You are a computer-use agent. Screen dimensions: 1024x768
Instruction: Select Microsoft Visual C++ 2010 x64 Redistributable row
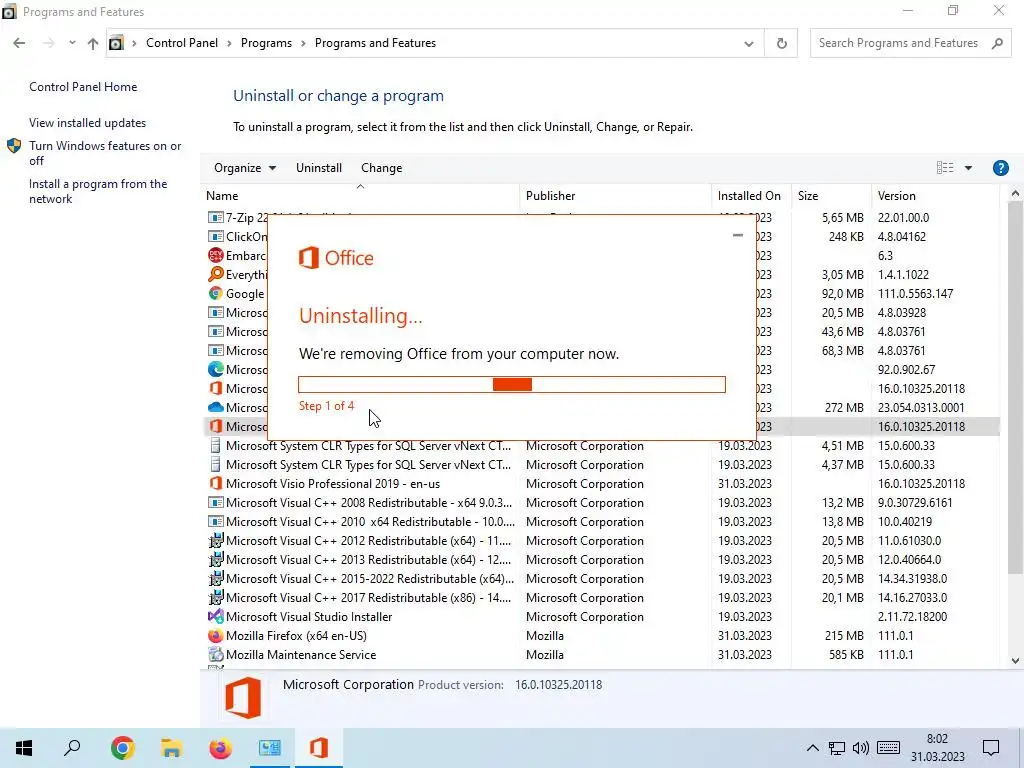coord(600,522)
